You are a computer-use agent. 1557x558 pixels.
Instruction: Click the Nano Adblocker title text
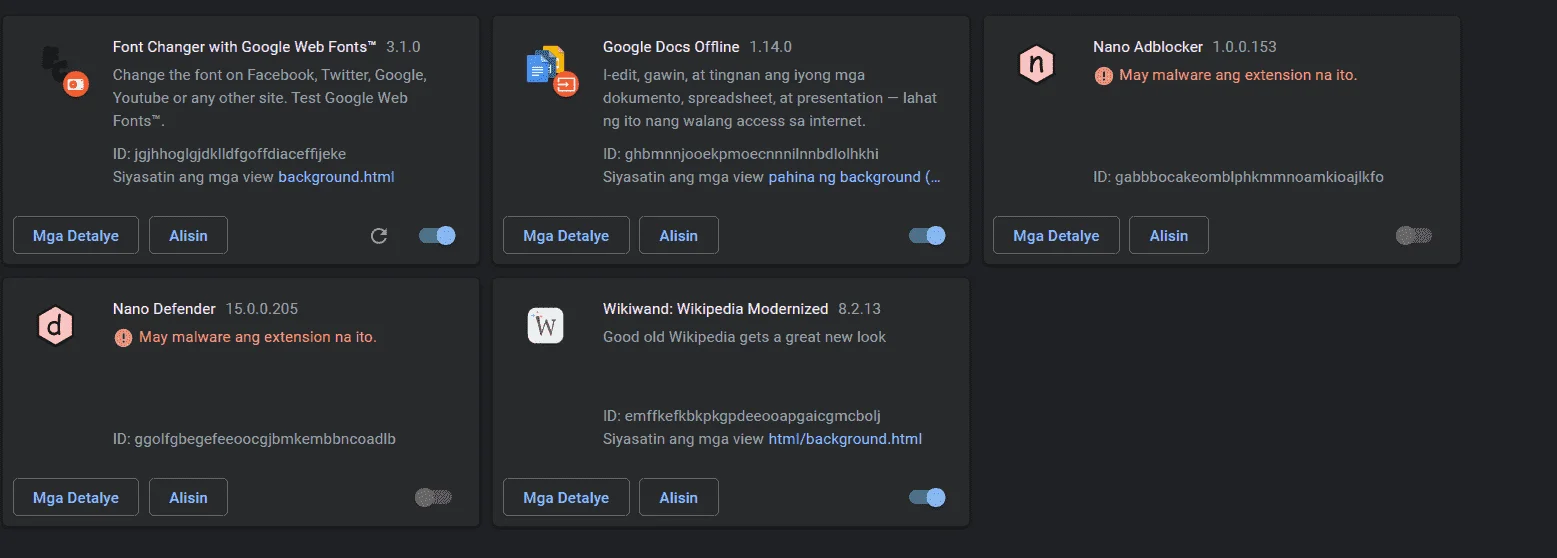(x=1148, y=47)
